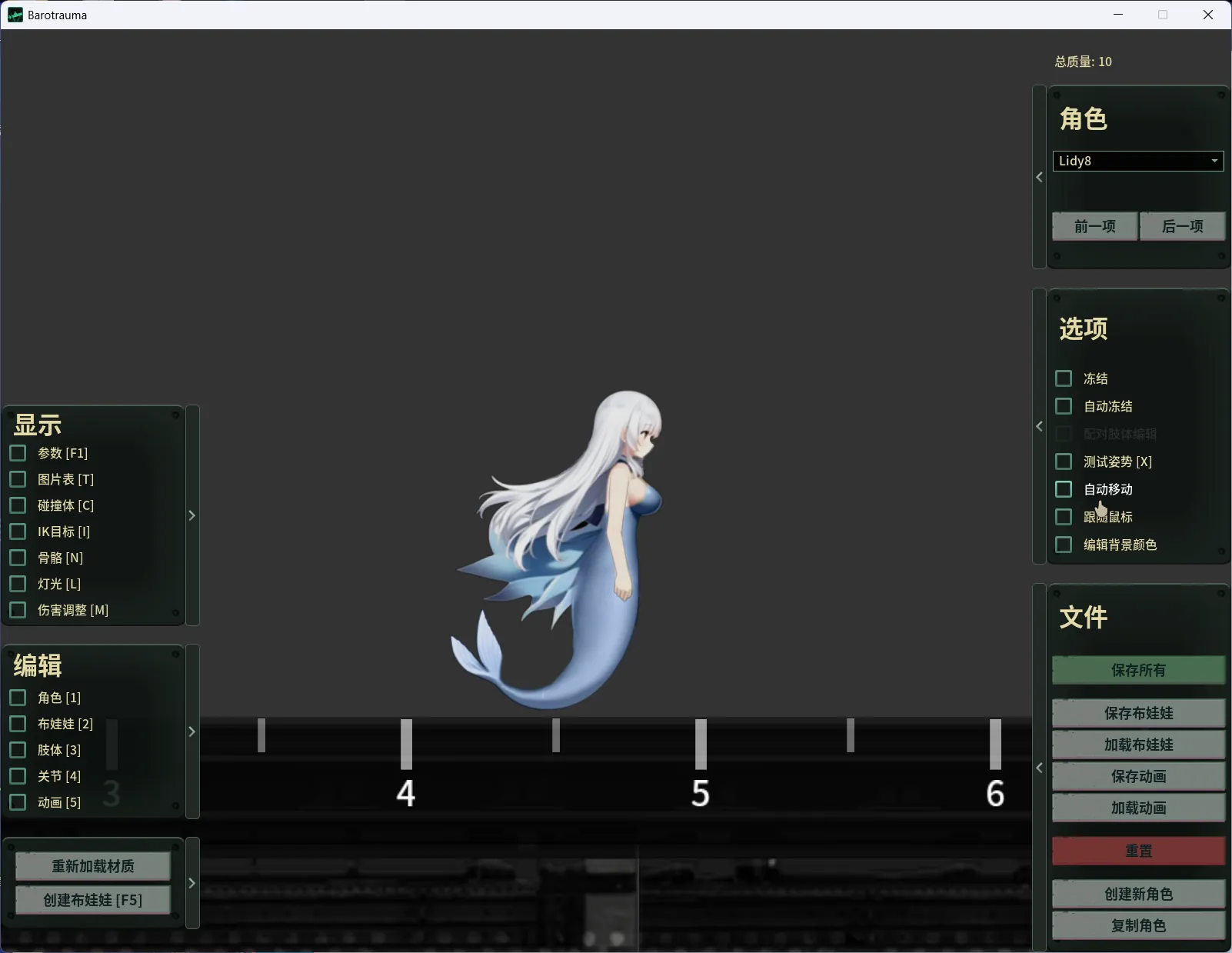Click the green 保存所有 button
The width and height of the screenshot is (1232, 953).
(1138, 670)
